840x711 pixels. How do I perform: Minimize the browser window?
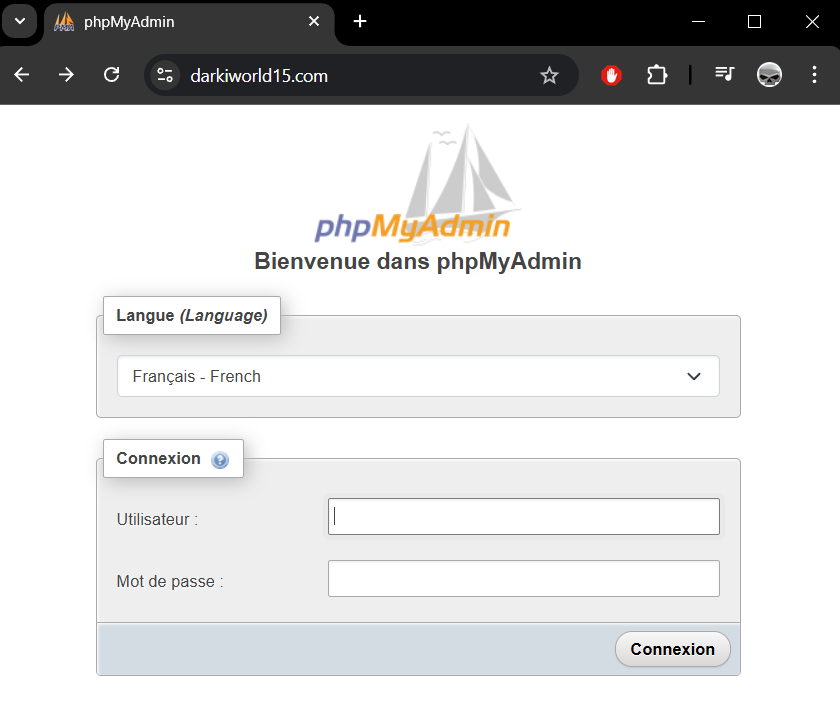pos(698,21)
